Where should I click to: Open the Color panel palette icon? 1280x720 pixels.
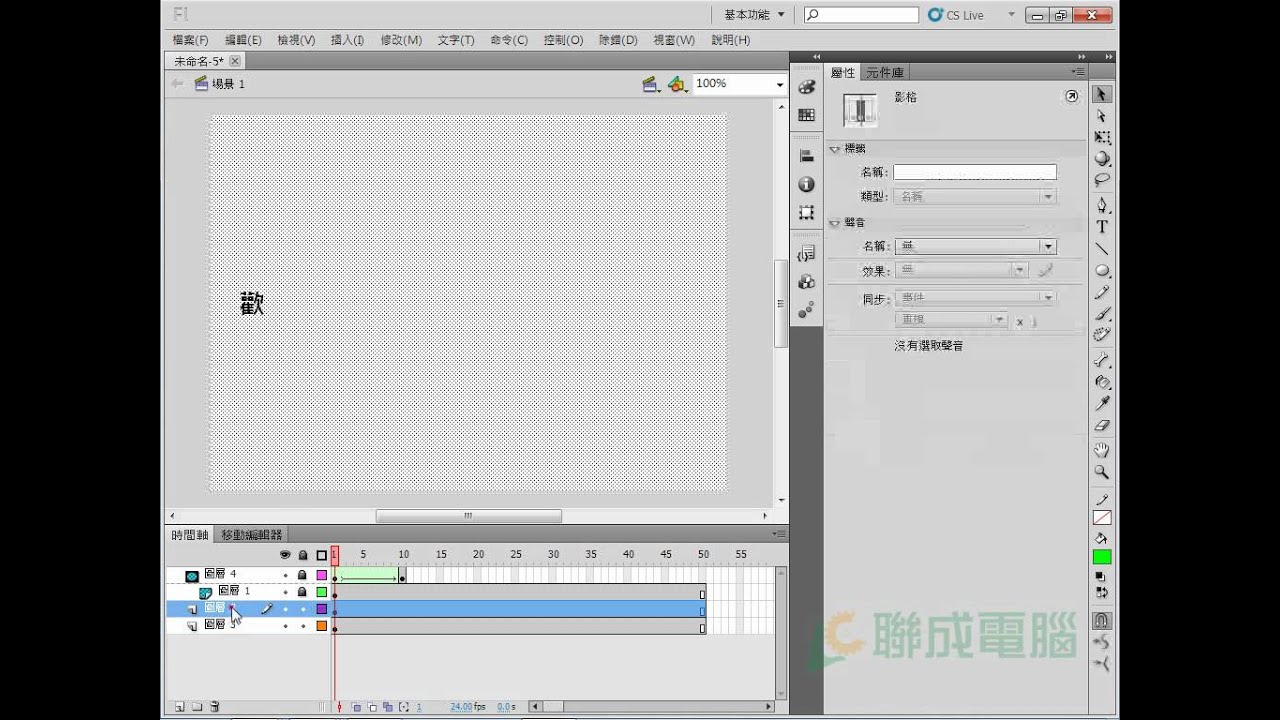[806, 88]
